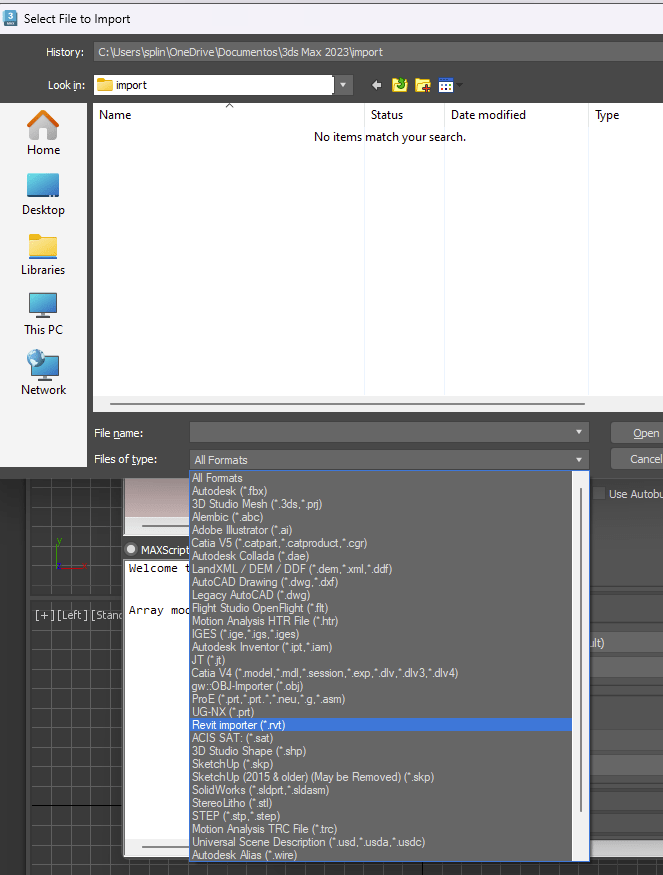
Task: Select UG-NX (*.prt) format
Action: point(382,712)
